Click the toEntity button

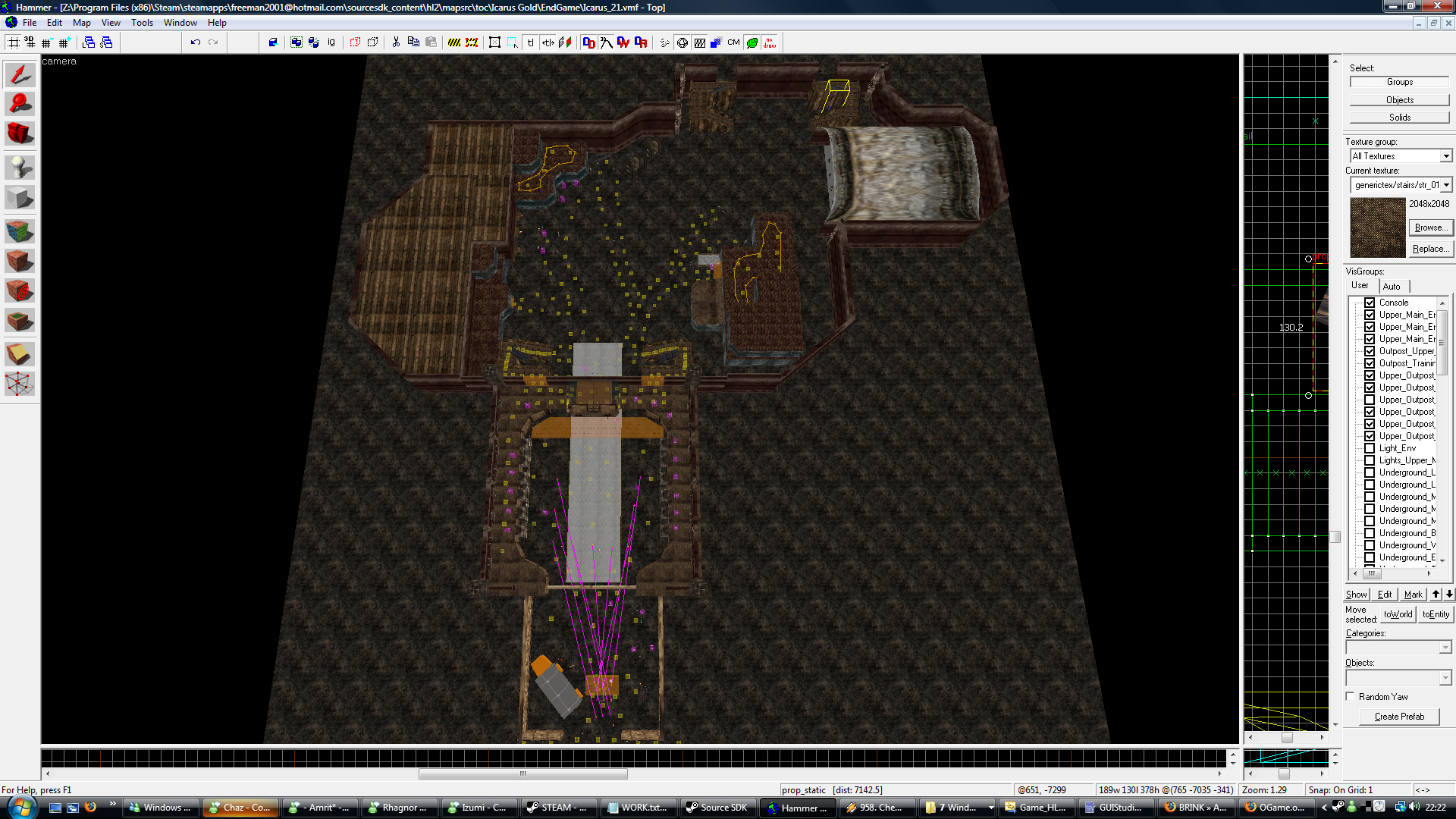[x=1436, y=614]
